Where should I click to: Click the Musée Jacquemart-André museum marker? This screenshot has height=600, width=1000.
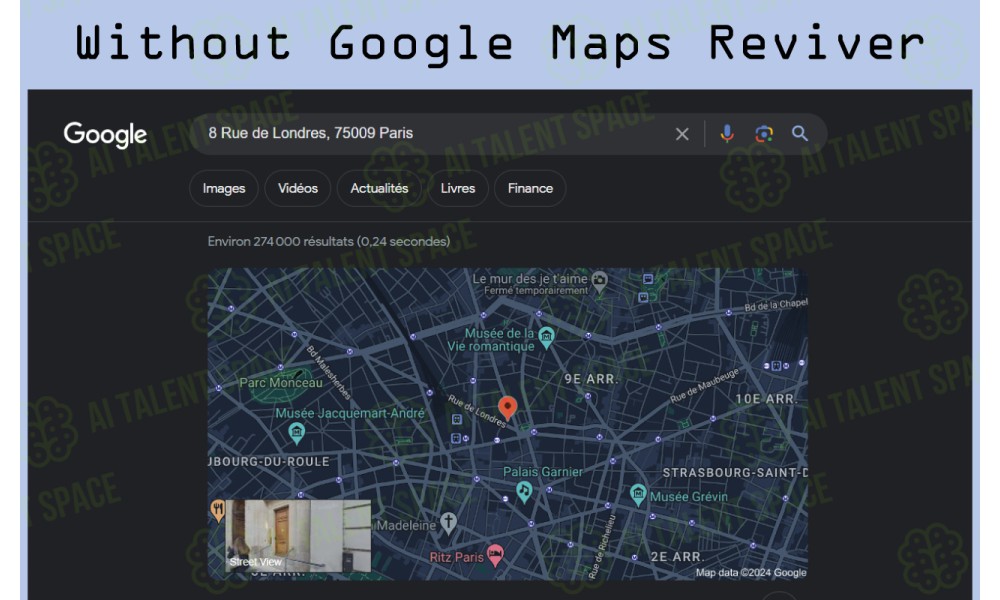[297, 434]
